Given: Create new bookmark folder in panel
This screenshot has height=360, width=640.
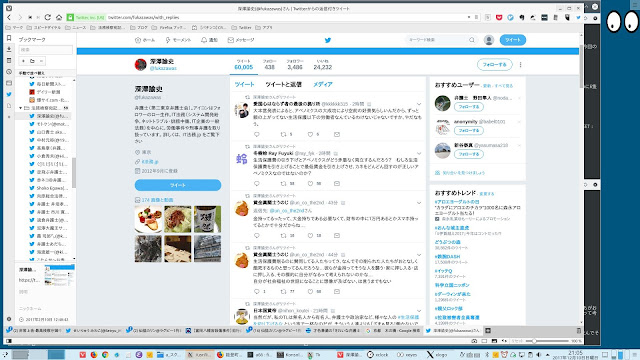Looking at the screenshot, I should [32, 61].
